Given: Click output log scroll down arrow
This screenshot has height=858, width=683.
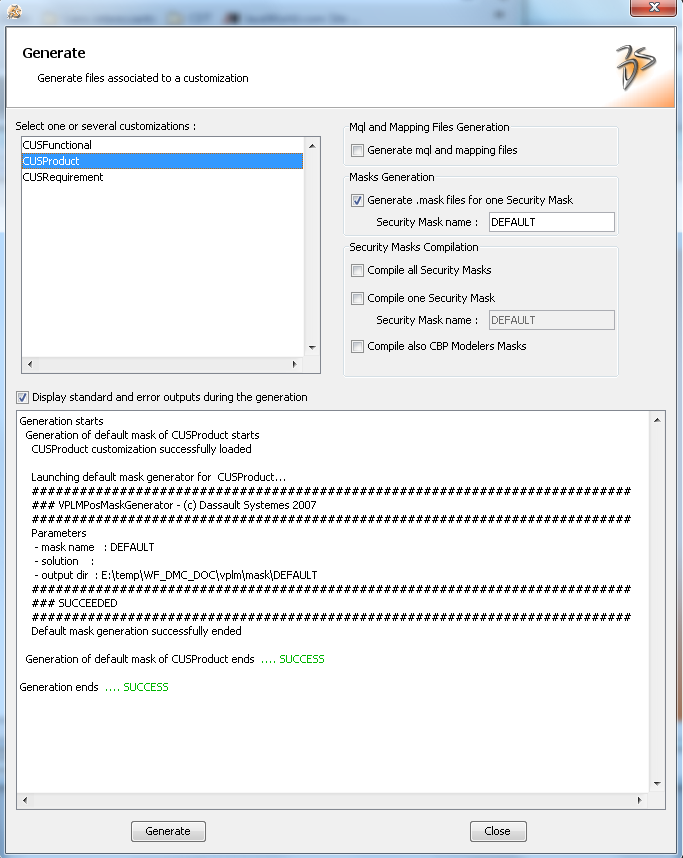Looking at the screenshot, I should coord(657,784).
